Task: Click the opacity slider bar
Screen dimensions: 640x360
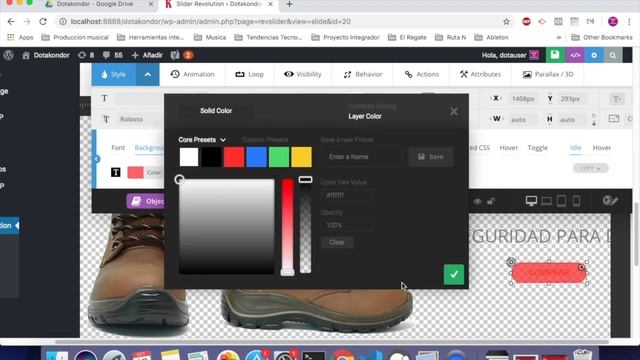Action: pyautogui.click(x=305, y=227)
